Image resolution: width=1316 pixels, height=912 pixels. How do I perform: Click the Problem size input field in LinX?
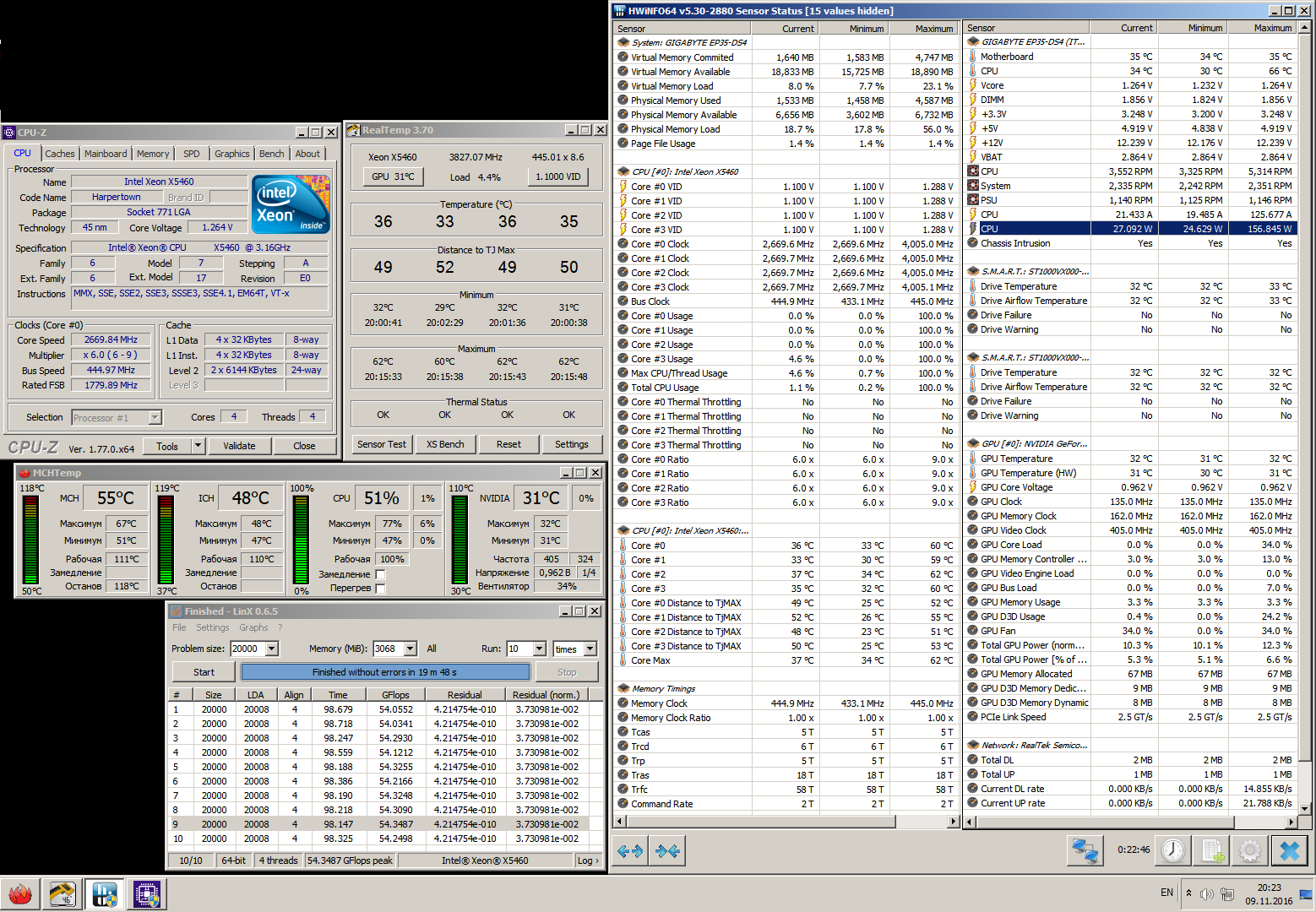click(247, 649)
